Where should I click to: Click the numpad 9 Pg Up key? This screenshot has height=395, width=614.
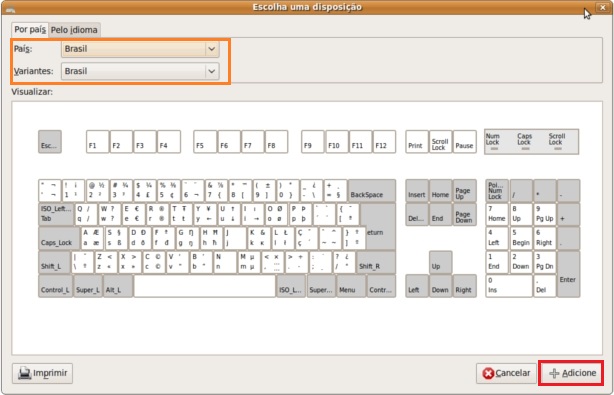pyautogui.click(x=545, y=215)
